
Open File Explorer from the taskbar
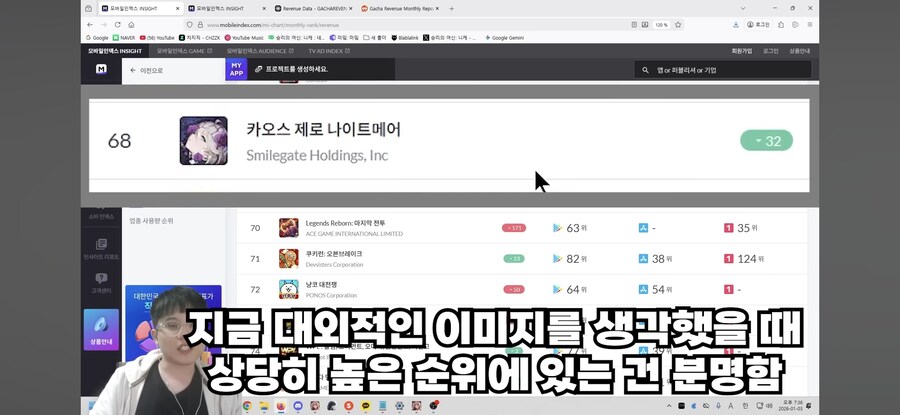pos(263,406)
